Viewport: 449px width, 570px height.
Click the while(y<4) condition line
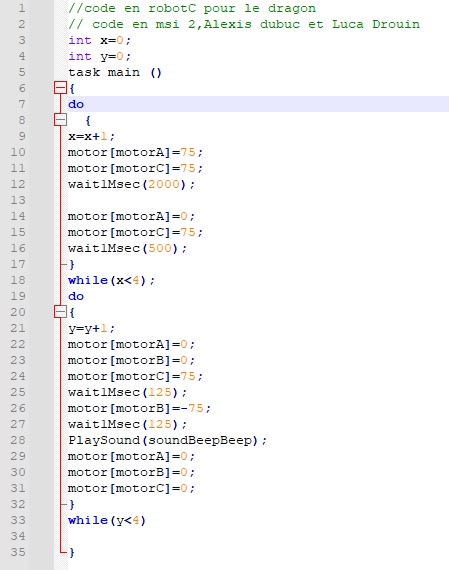click(107, 520)
